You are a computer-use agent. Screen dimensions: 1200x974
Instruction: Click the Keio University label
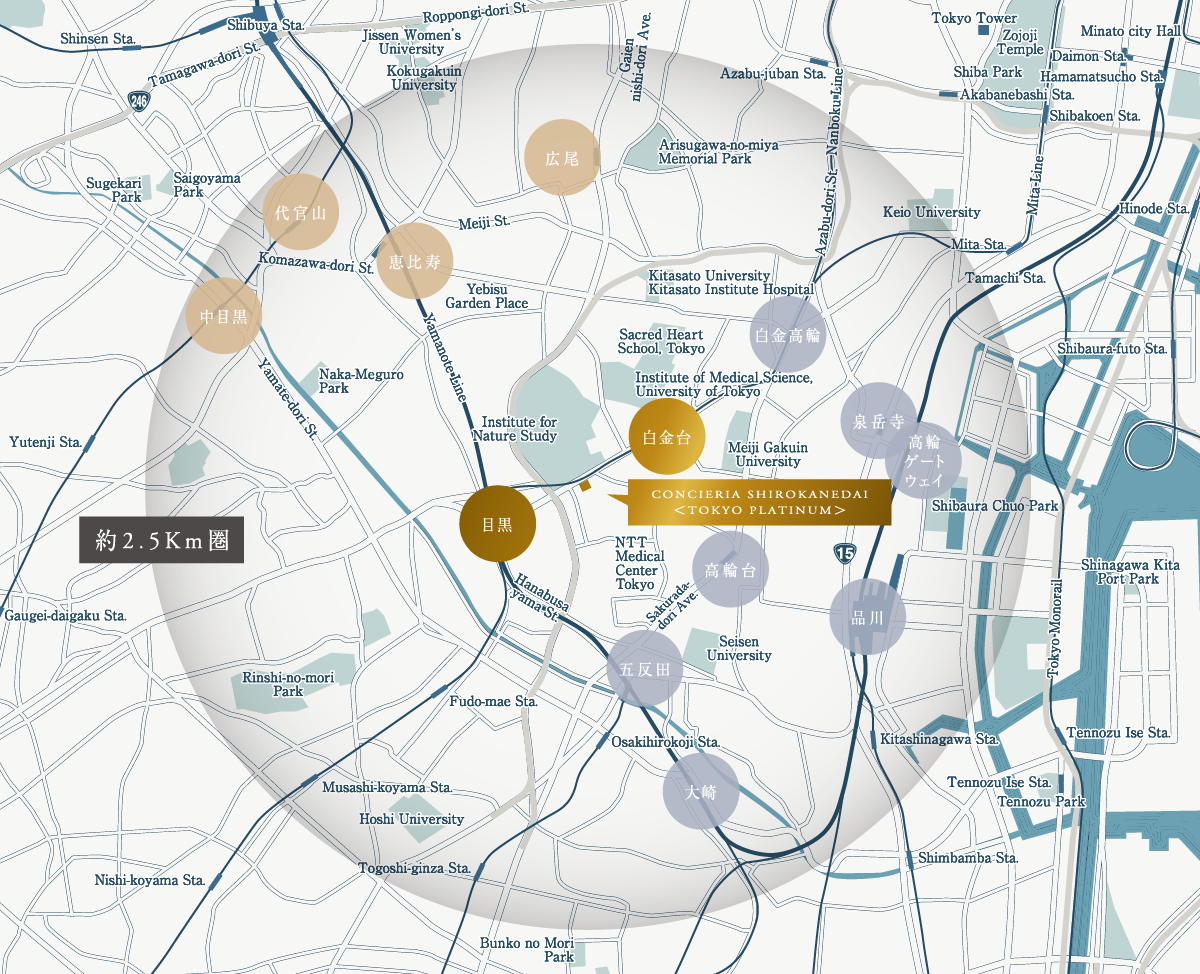click(932, 212)
